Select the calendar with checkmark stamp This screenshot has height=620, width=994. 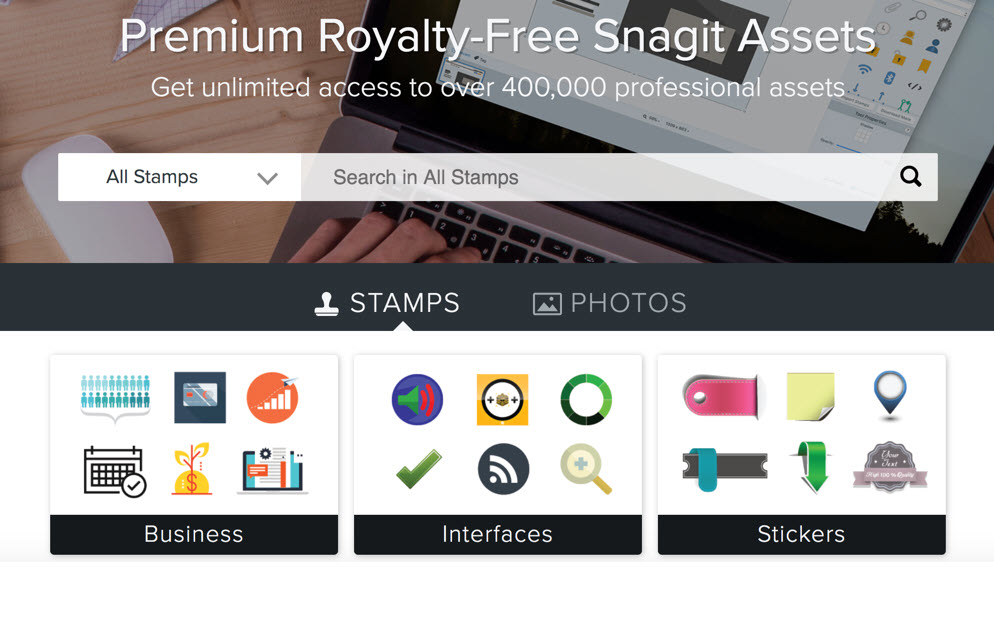(x=115, y=471)
